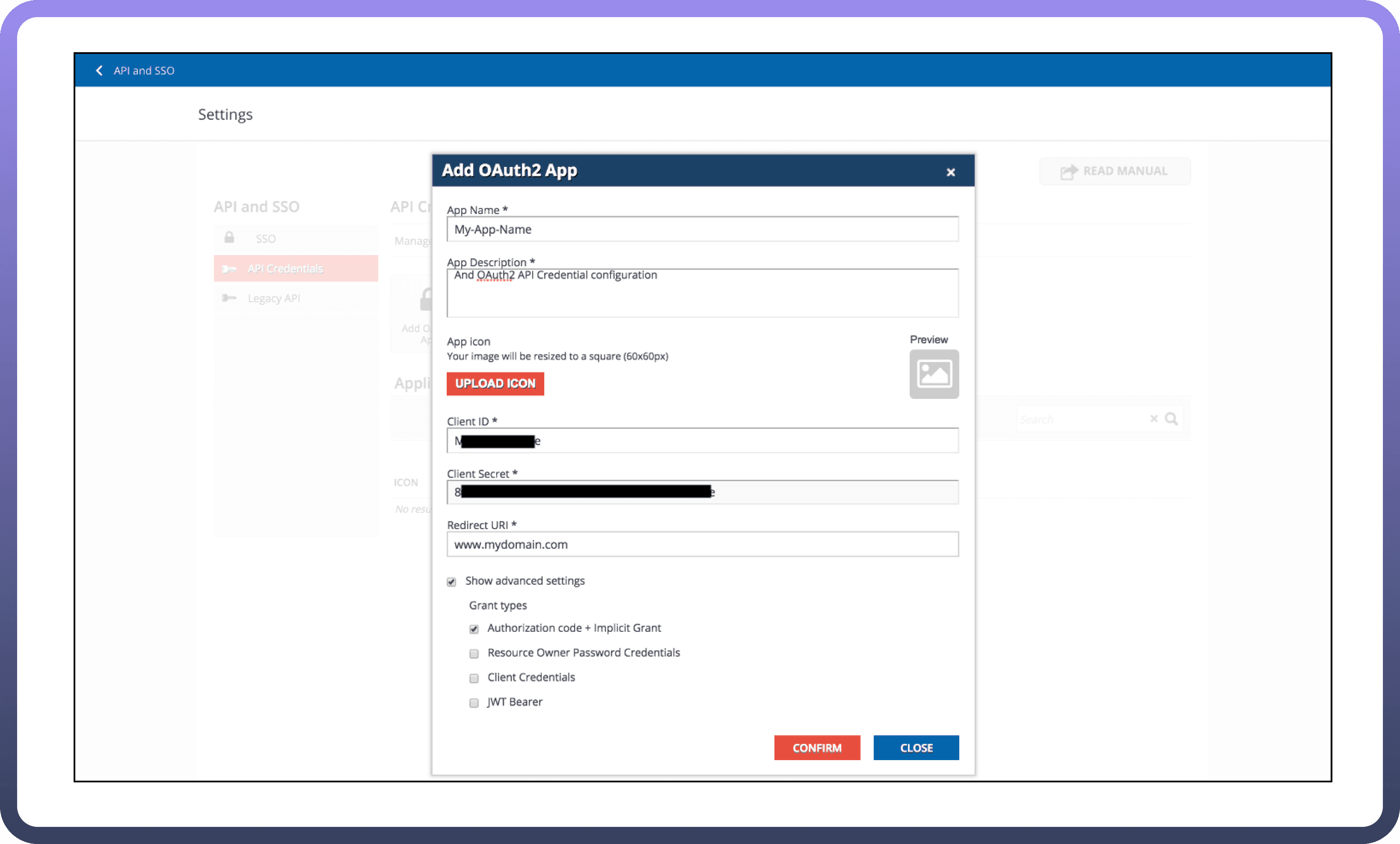Image resolution: width=1400 pixels, height=844 pixels.
Task: Click into the Redirect URI field
Action: pyautogui.click(x=702, y=544)
